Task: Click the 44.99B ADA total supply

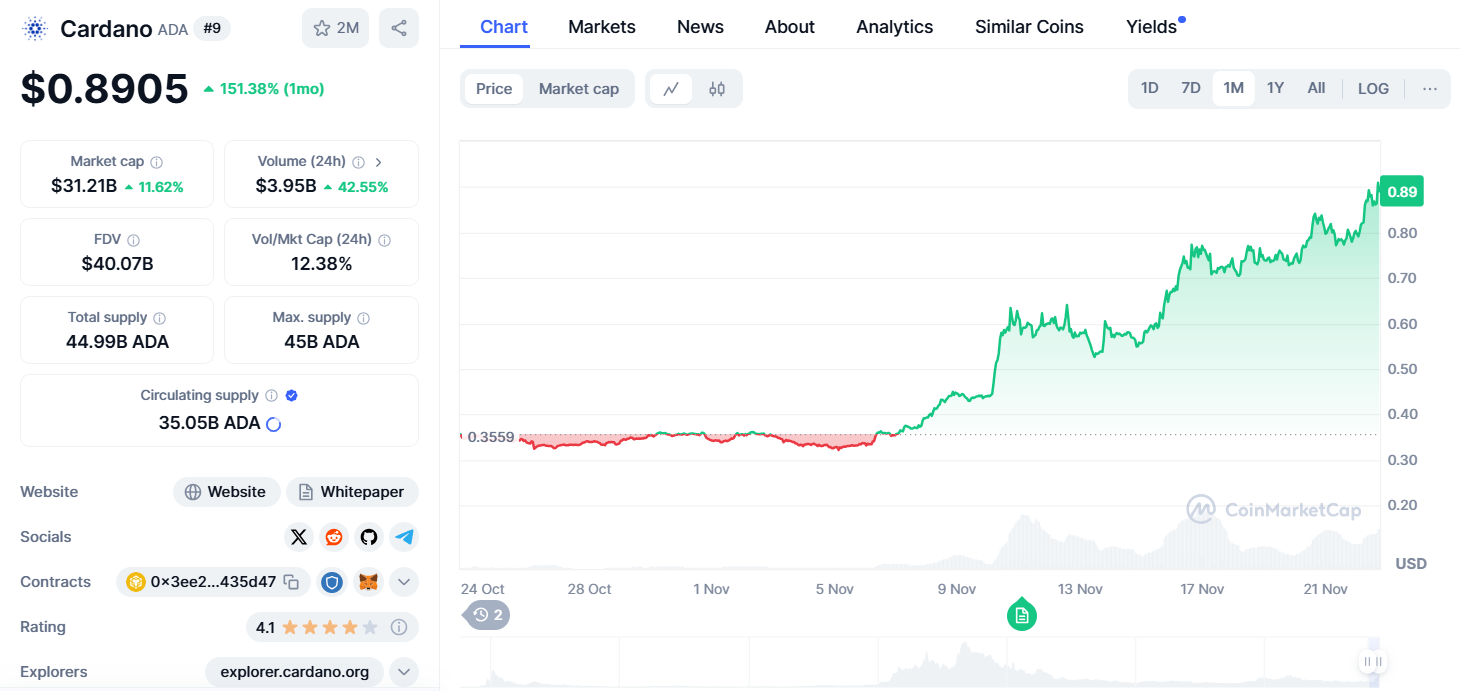Action: (117, 342)
